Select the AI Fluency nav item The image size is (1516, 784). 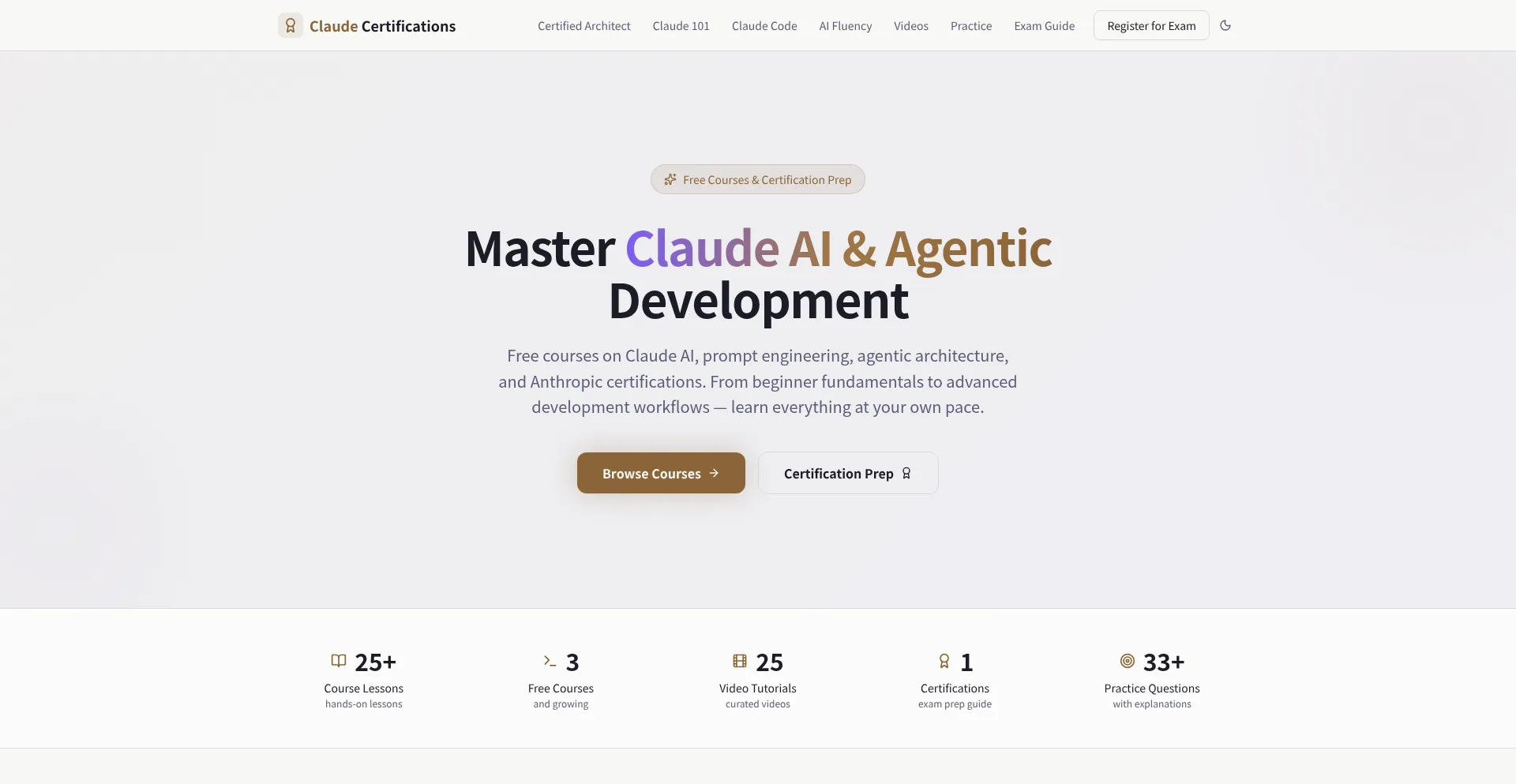846,26
